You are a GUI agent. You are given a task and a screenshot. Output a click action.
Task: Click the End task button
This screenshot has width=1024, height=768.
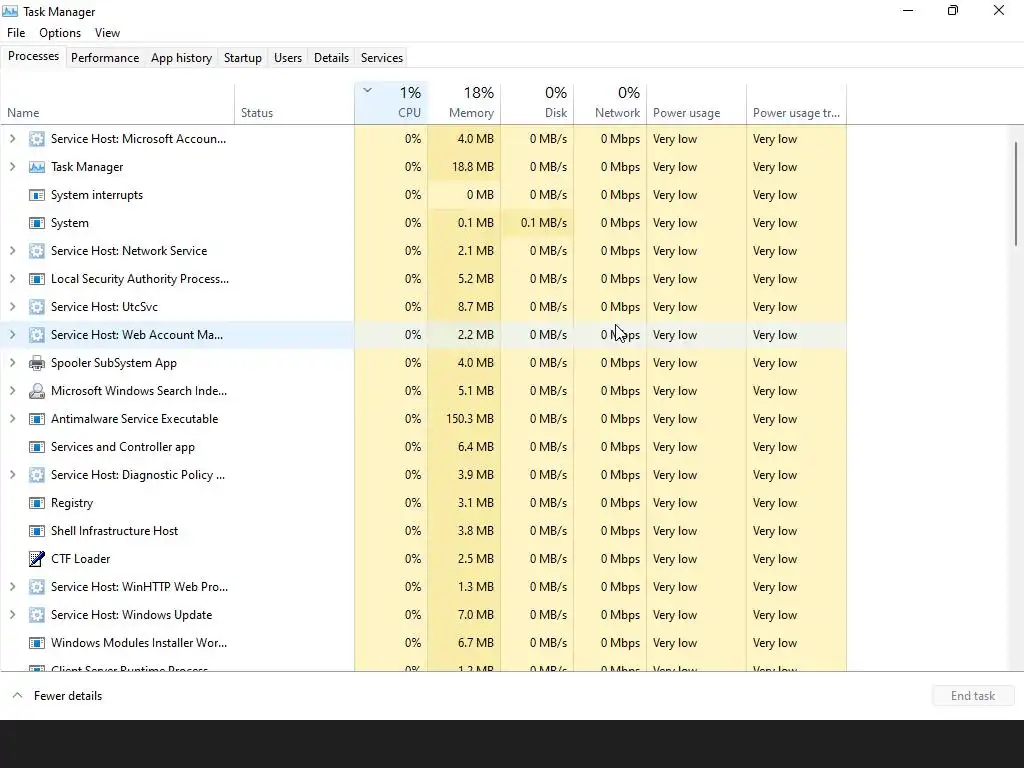[973, 696]
